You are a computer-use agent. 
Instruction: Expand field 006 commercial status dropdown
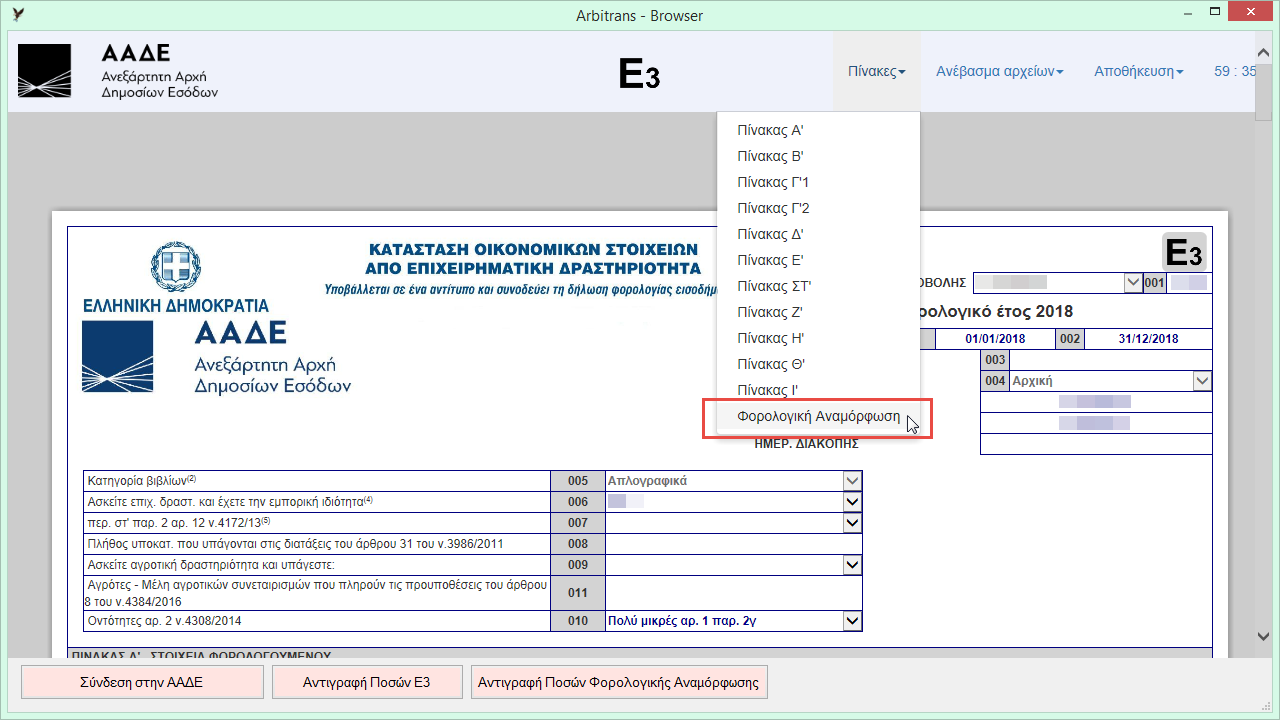click(852, 501)
